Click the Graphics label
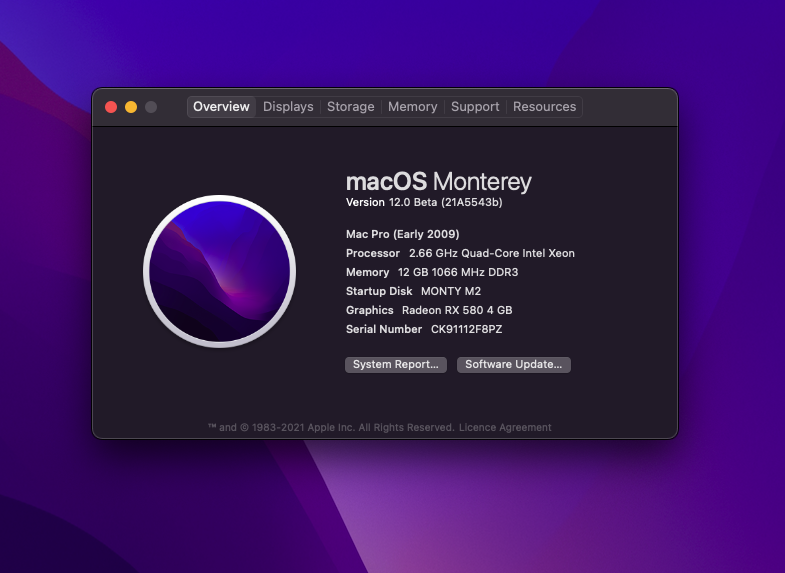This screenshot has width=785, height=573. (x=369, y=310)
